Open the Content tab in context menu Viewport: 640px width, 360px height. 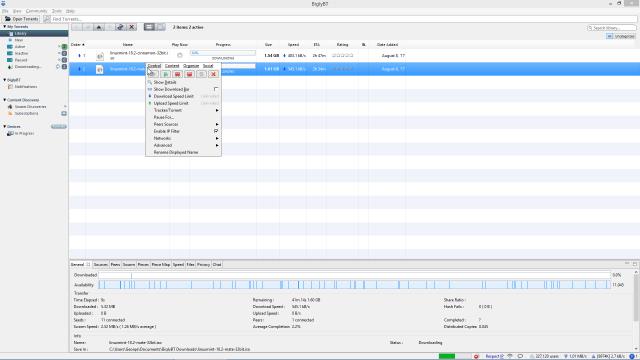pyautogui.click(x=172, y=66)
